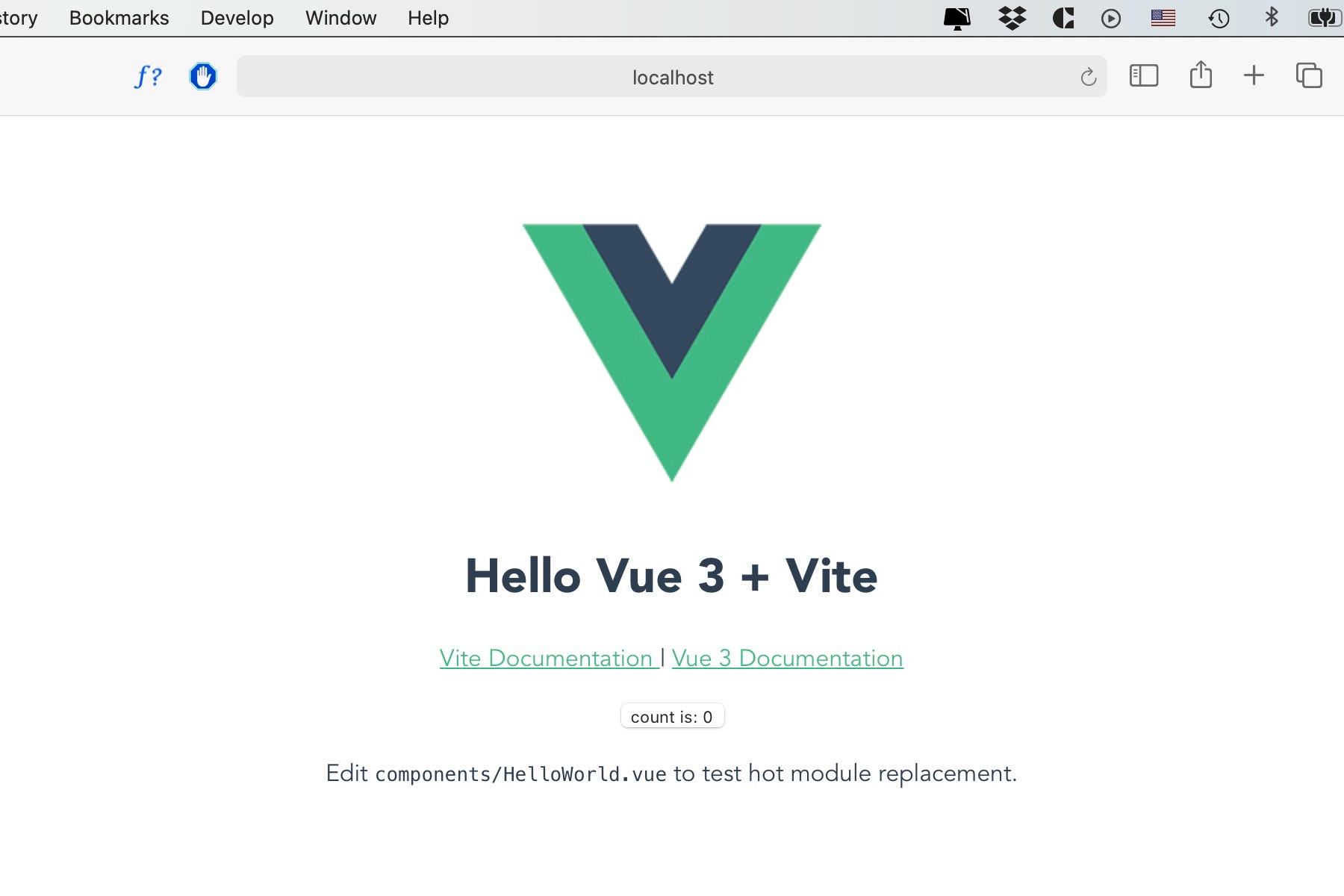Click the count is: 0 button
Viewport: 1344px width, 896px height.
coord(672,716)
